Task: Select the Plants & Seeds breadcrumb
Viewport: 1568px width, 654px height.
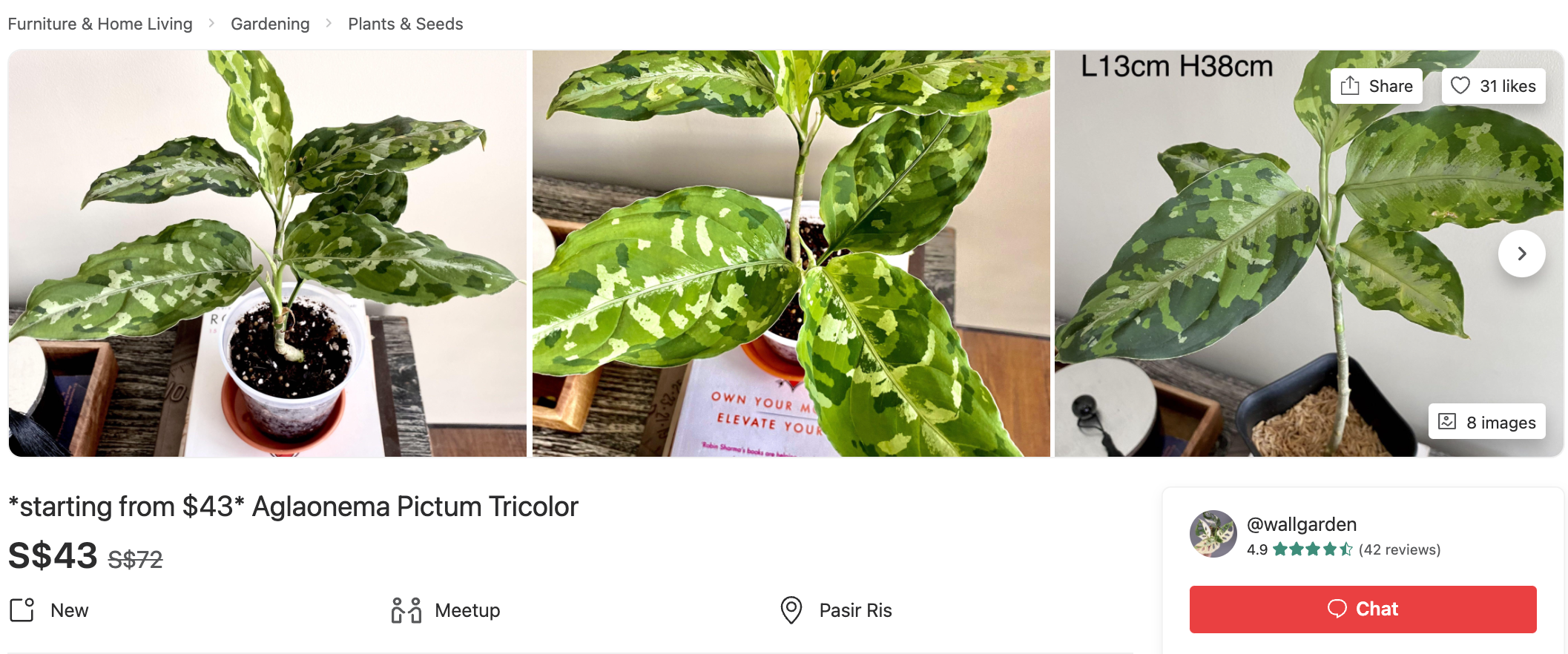Action: pos(405,24)
